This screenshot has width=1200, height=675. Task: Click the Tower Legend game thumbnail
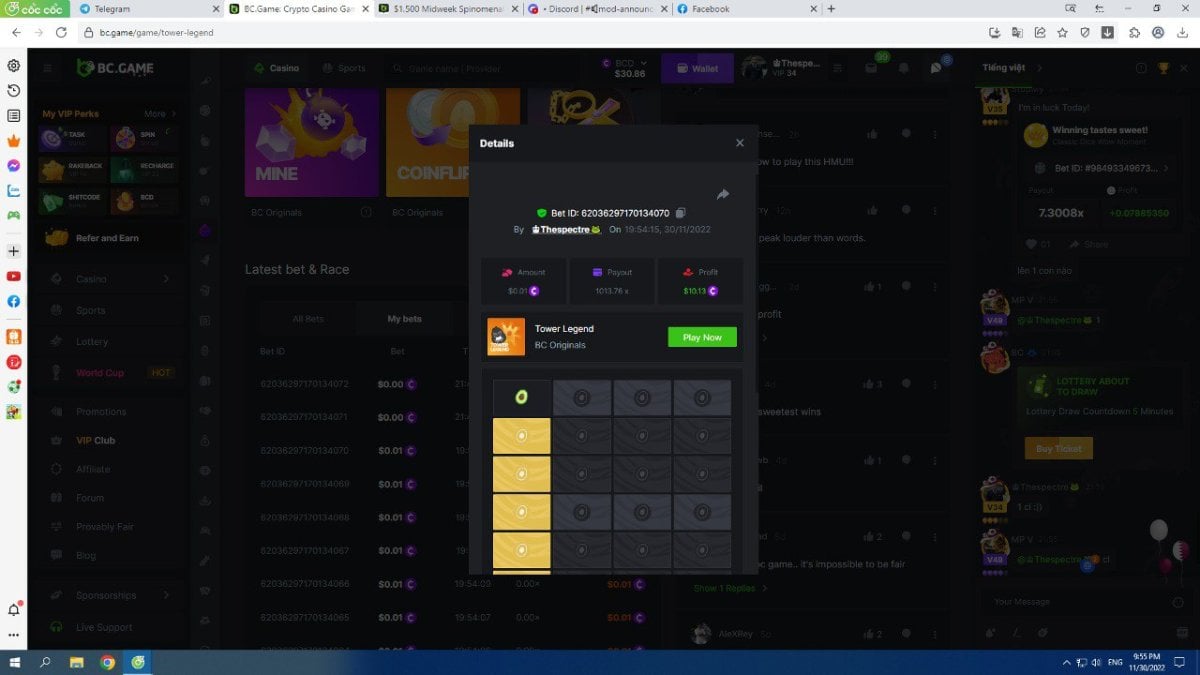(x=506, y=337)
